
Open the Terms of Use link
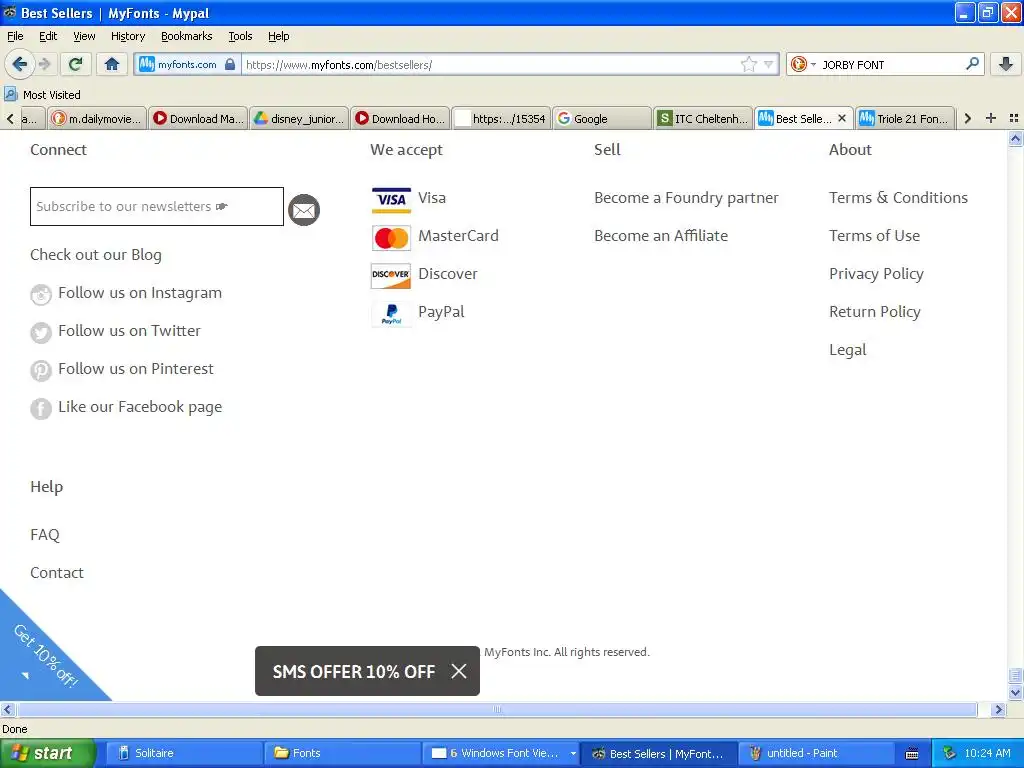click(x=874, y=236)
